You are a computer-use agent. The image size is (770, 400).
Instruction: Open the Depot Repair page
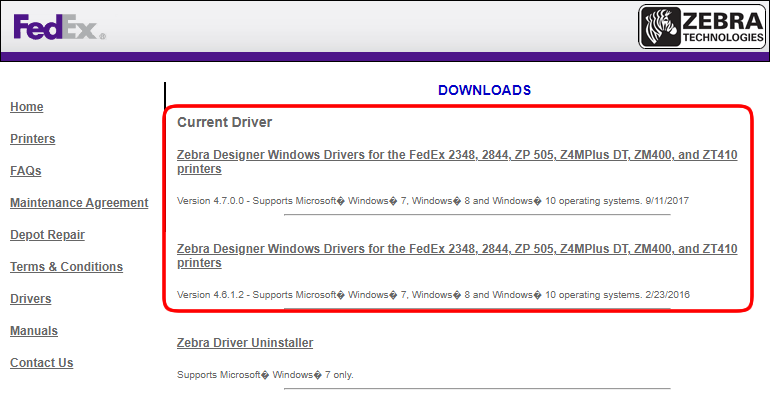(x=47, y=235)
